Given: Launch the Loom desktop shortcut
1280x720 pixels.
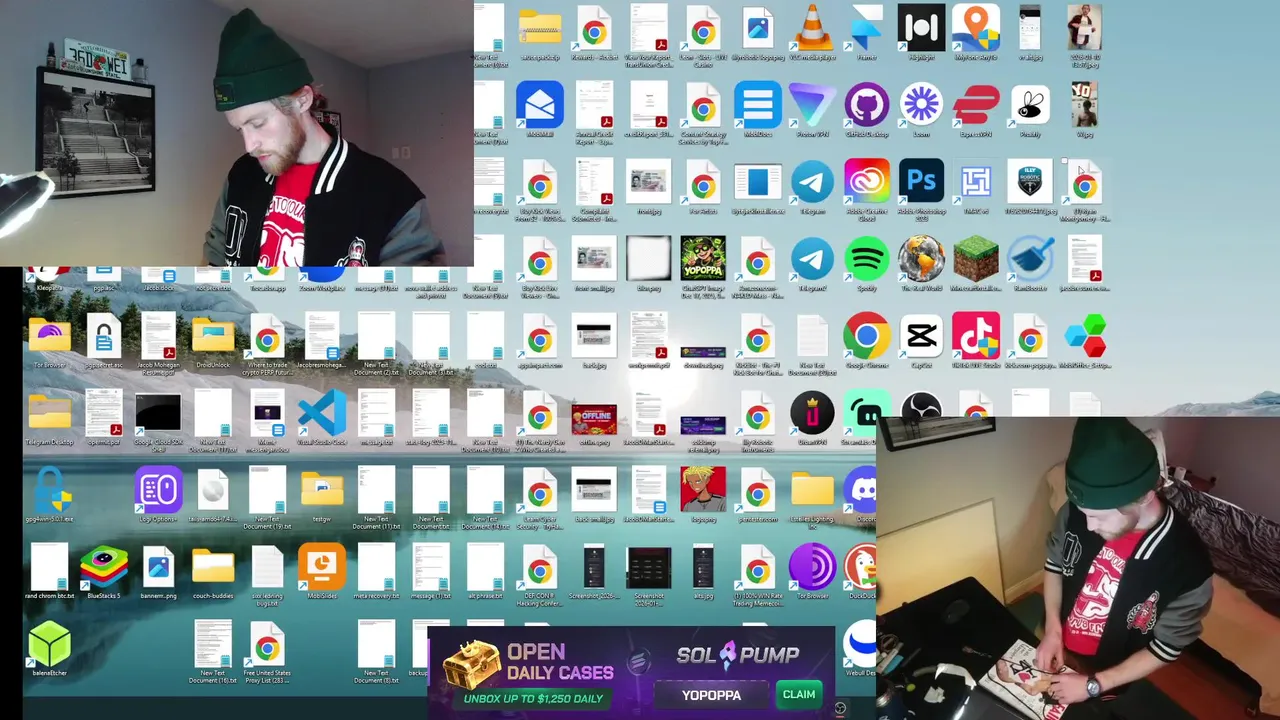Looking at the screenshot, I should pyautogui.click(x=921, y=105).
